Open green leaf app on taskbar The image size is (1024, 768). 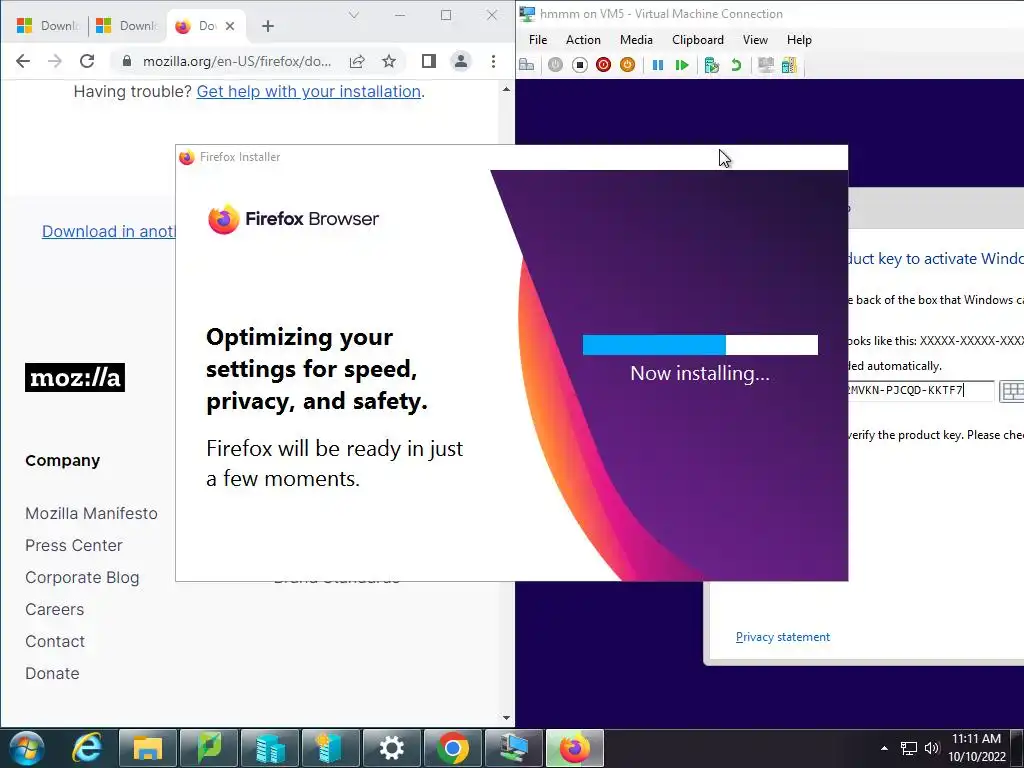pyautogui.click(x=209, y=748)
